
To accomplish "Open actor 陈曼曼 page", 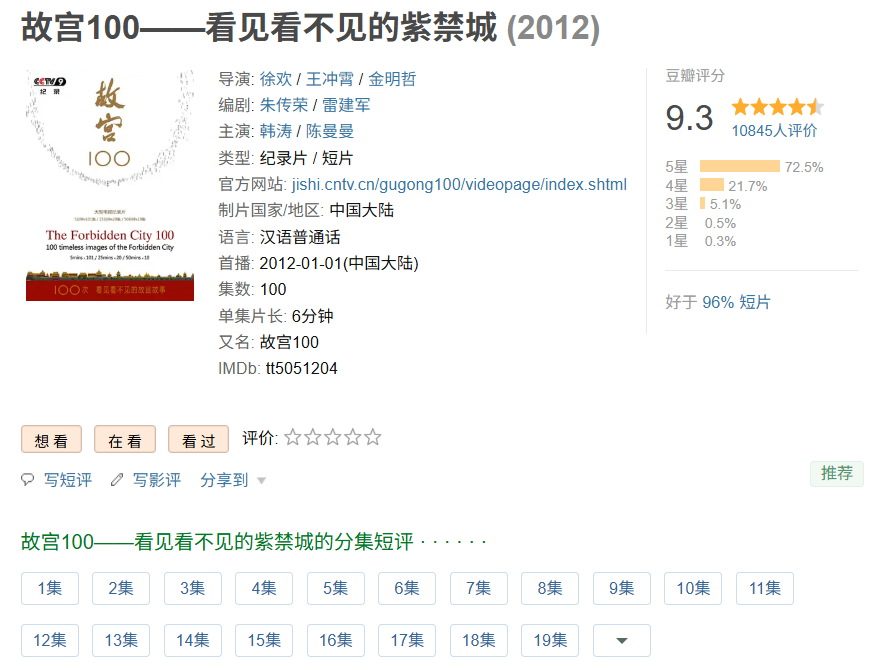I will click(x=330, y=131).
